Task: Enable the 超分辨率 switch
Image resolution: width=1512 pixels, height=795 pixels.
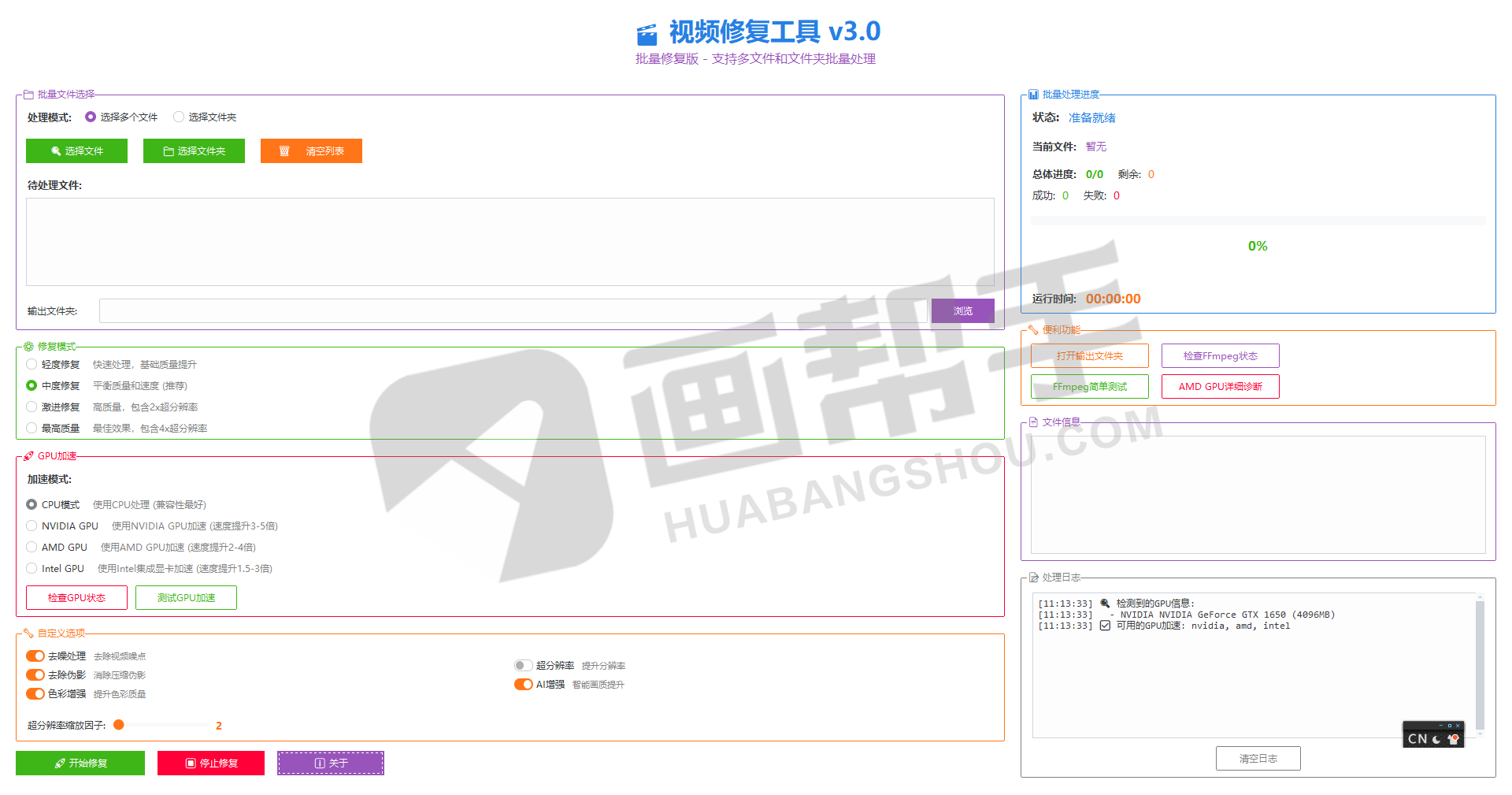Action: pos(523,666)
